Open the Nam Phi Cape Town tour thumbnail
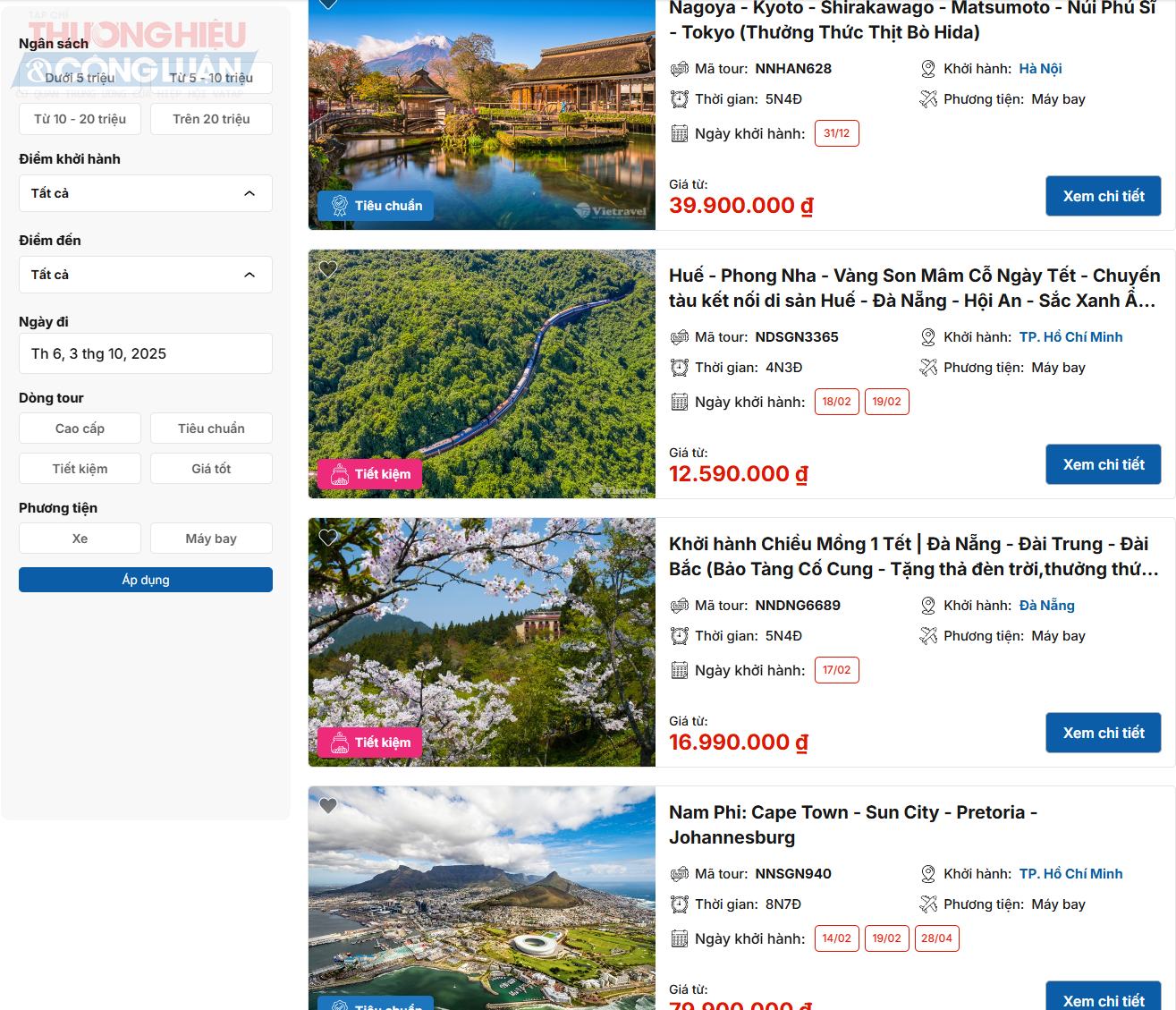 pos(482,898)
